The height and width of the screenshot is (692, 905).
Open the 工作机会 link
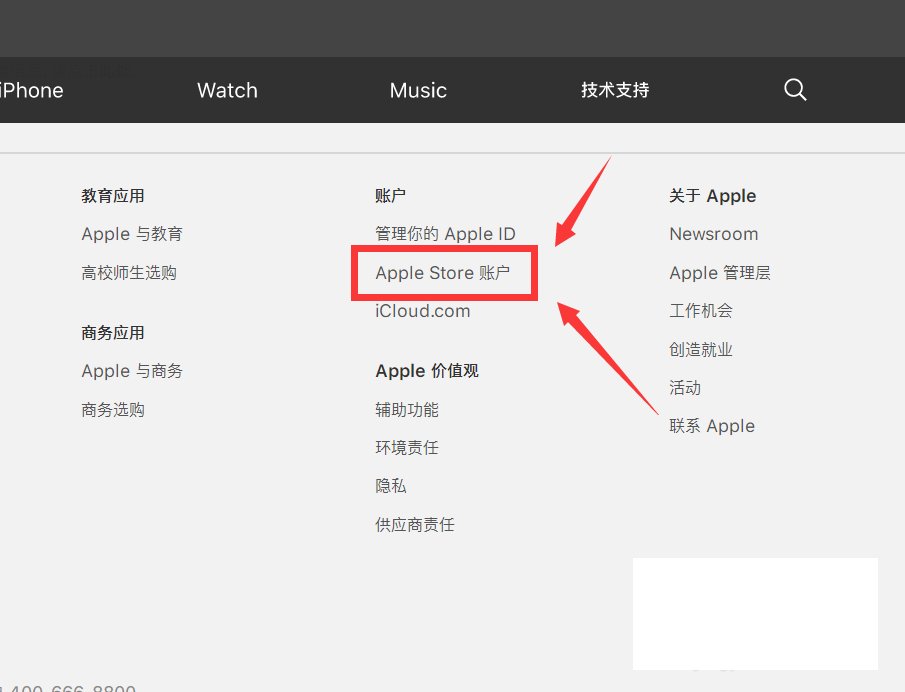point(701,311)
